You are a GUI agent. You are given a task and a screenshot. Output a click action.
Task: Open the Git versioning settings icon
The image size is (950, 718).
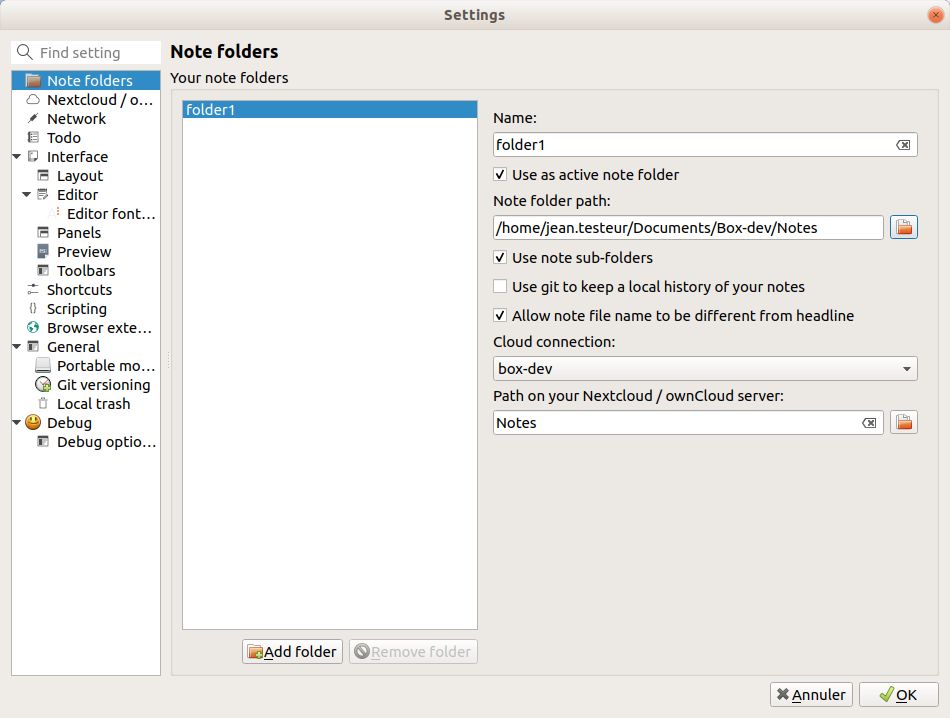pyautogui.click(x=42, y=384)
